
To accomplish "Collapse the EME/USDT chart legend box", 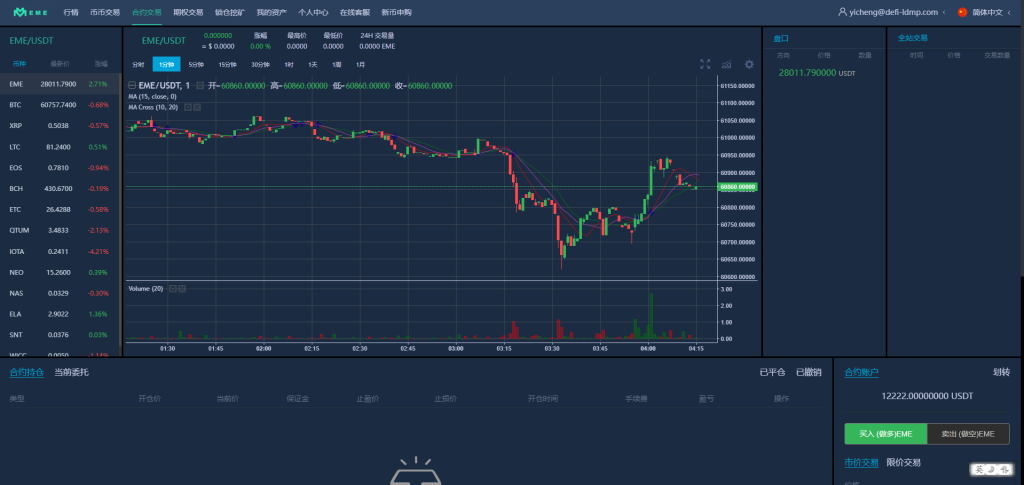I will coord(132,86).
